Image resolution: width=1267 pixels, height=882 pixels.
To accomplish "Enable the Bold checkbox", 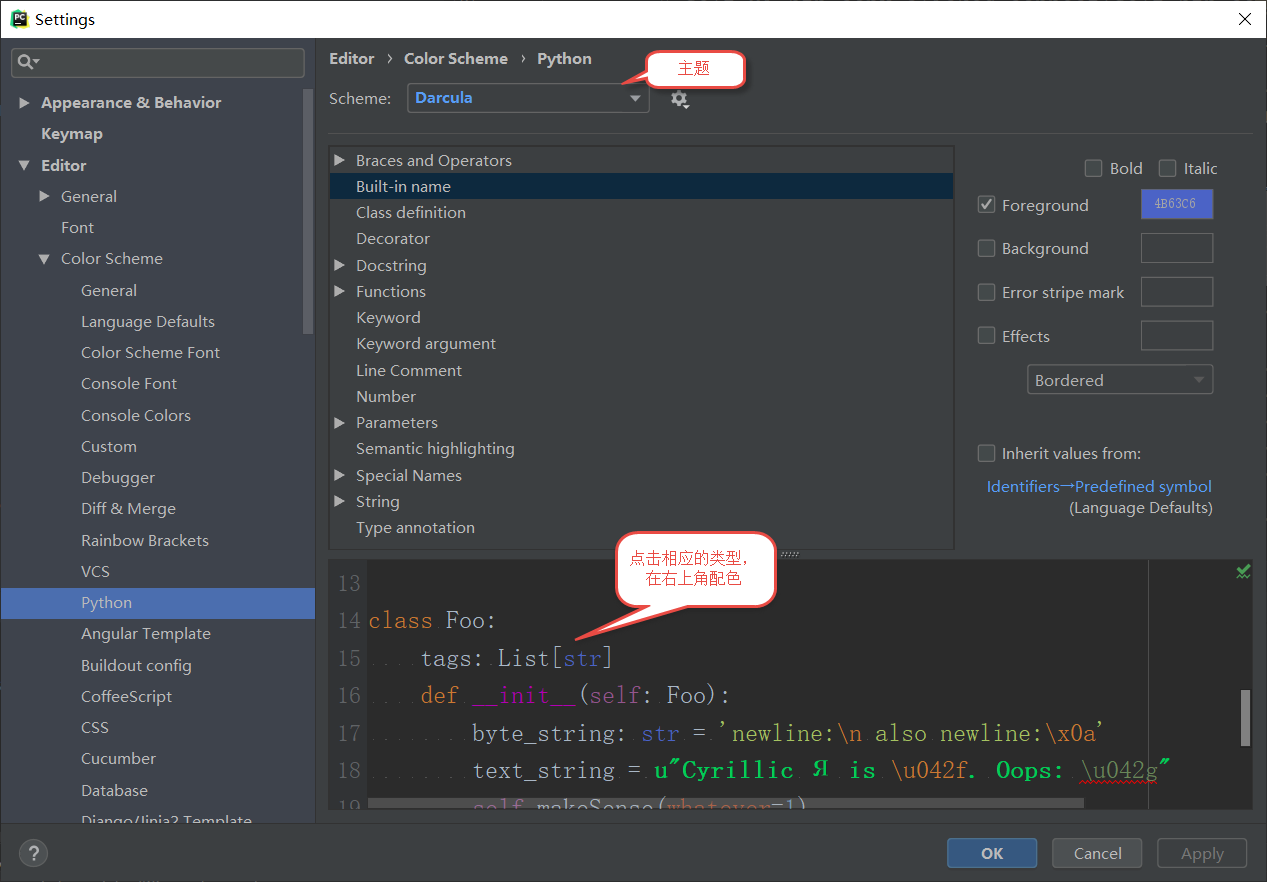I will pos(1093,168).
